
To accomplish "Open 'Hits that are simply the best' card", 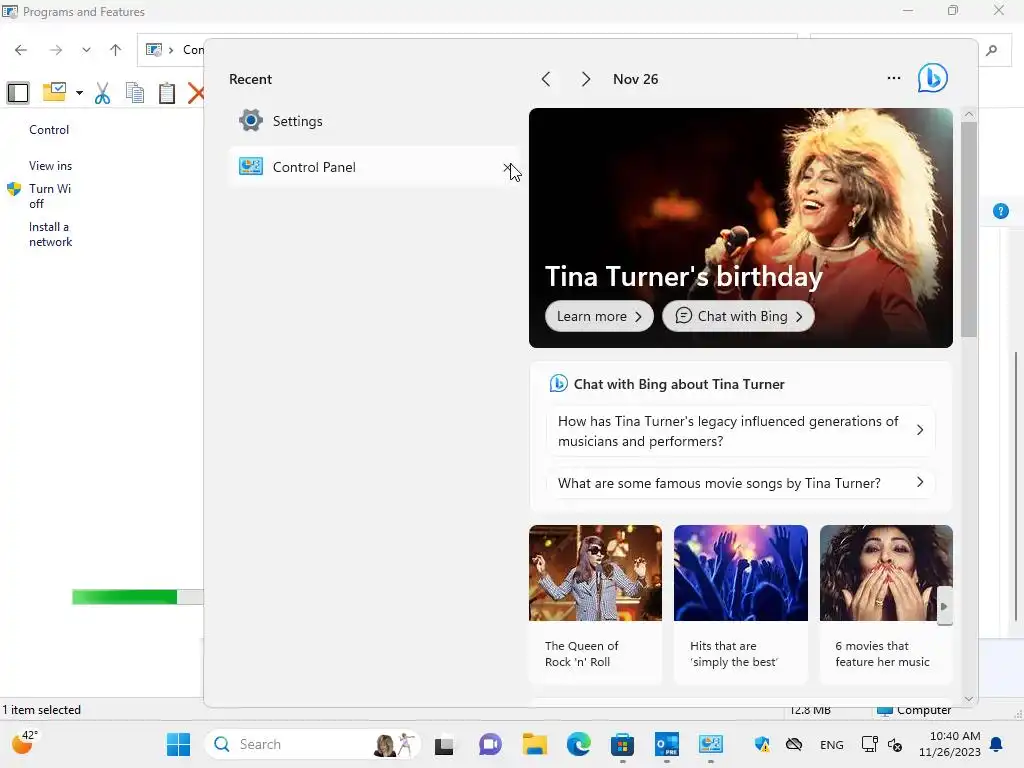I will coord(741,603).
